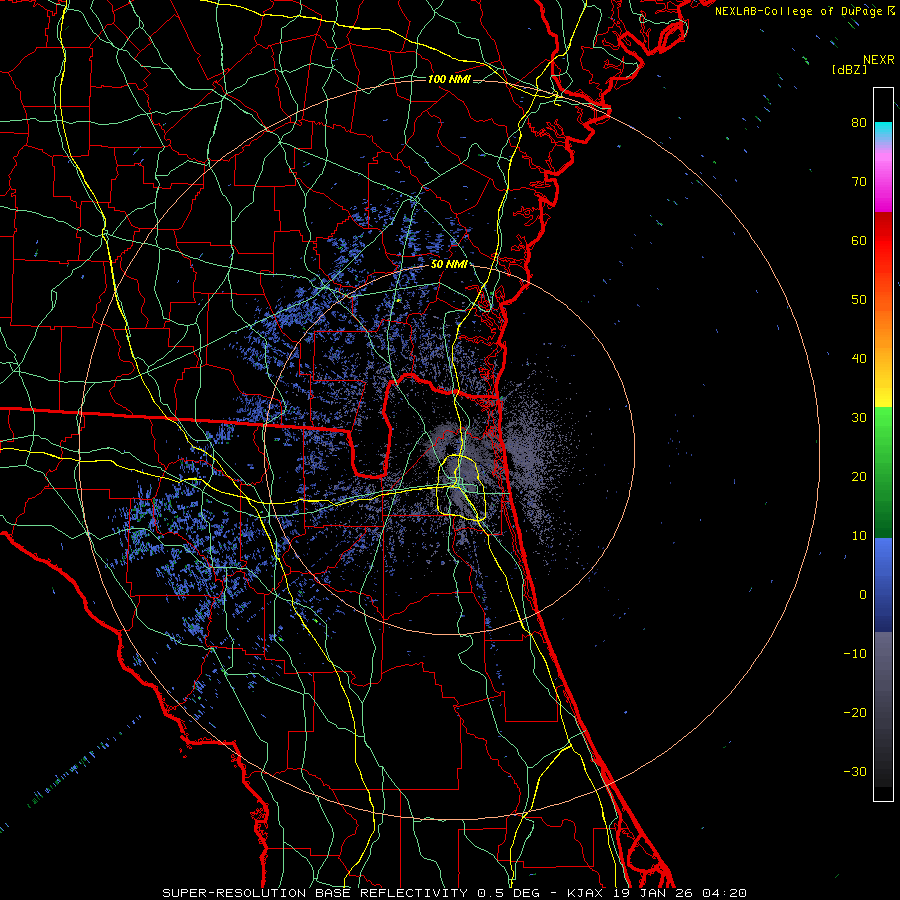Click the "04:20" time stamp

click(x=724, y=893)
